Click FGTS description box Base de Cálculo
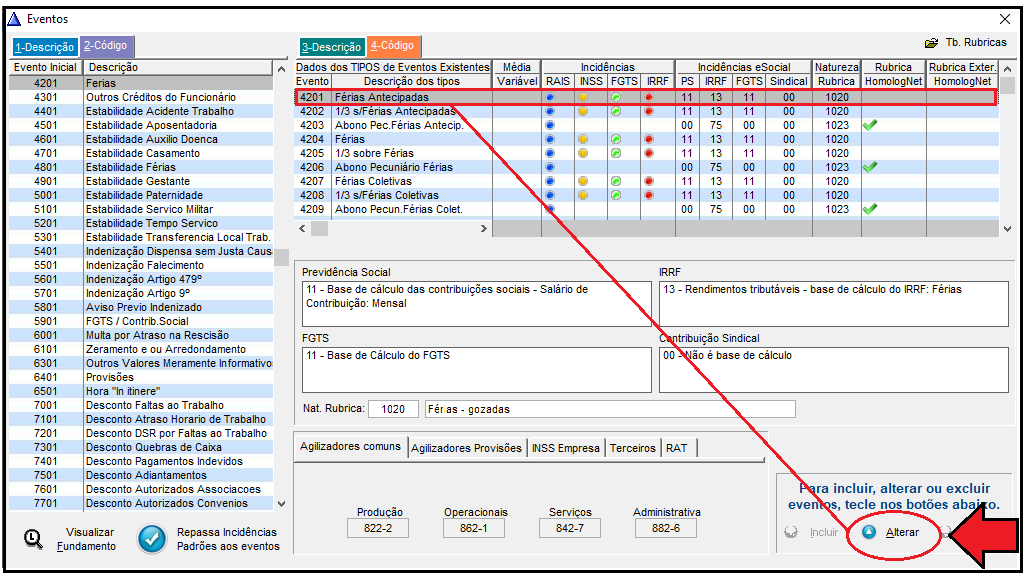Viewport: 1036px width, 578px height. click(477, 370)
